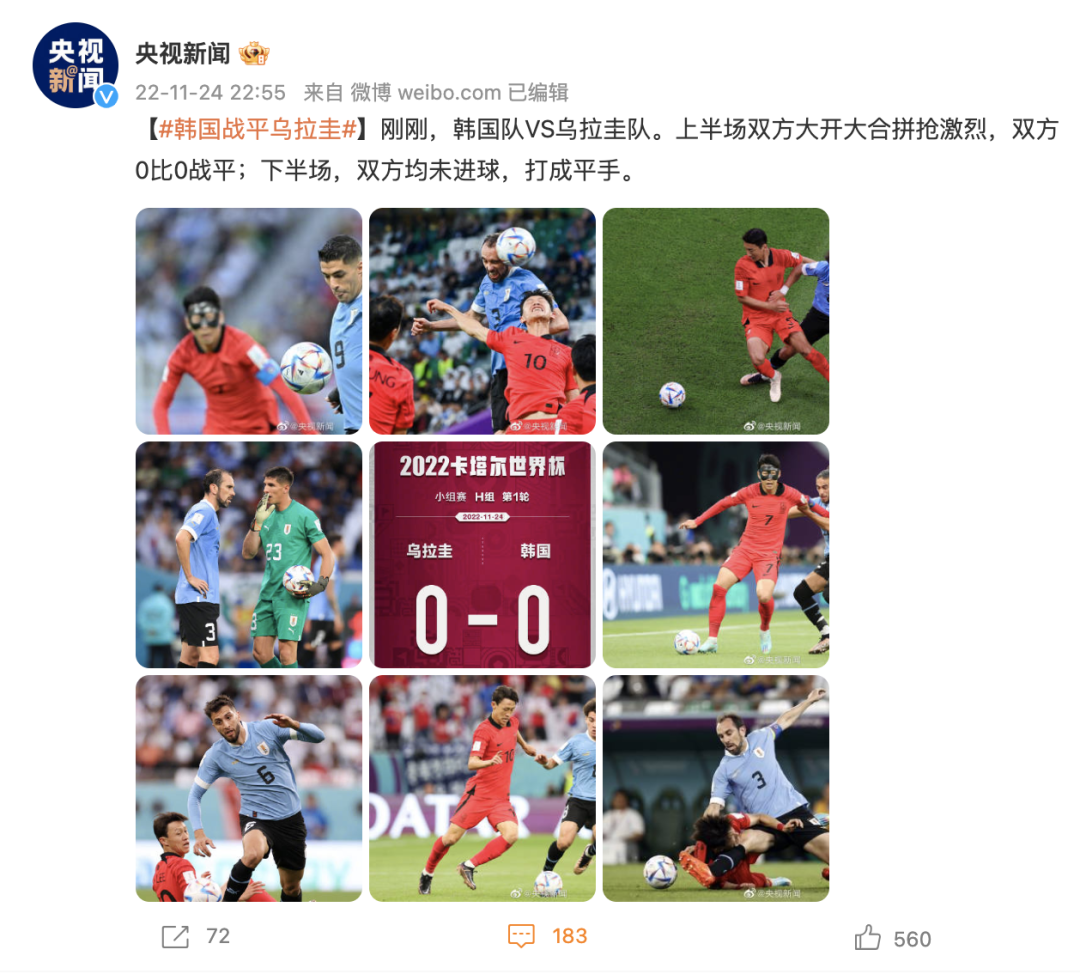Viewport: 1080px width, 974px height.
Task: Open the 央视新闻 username link
Action: tap(183, 54)
